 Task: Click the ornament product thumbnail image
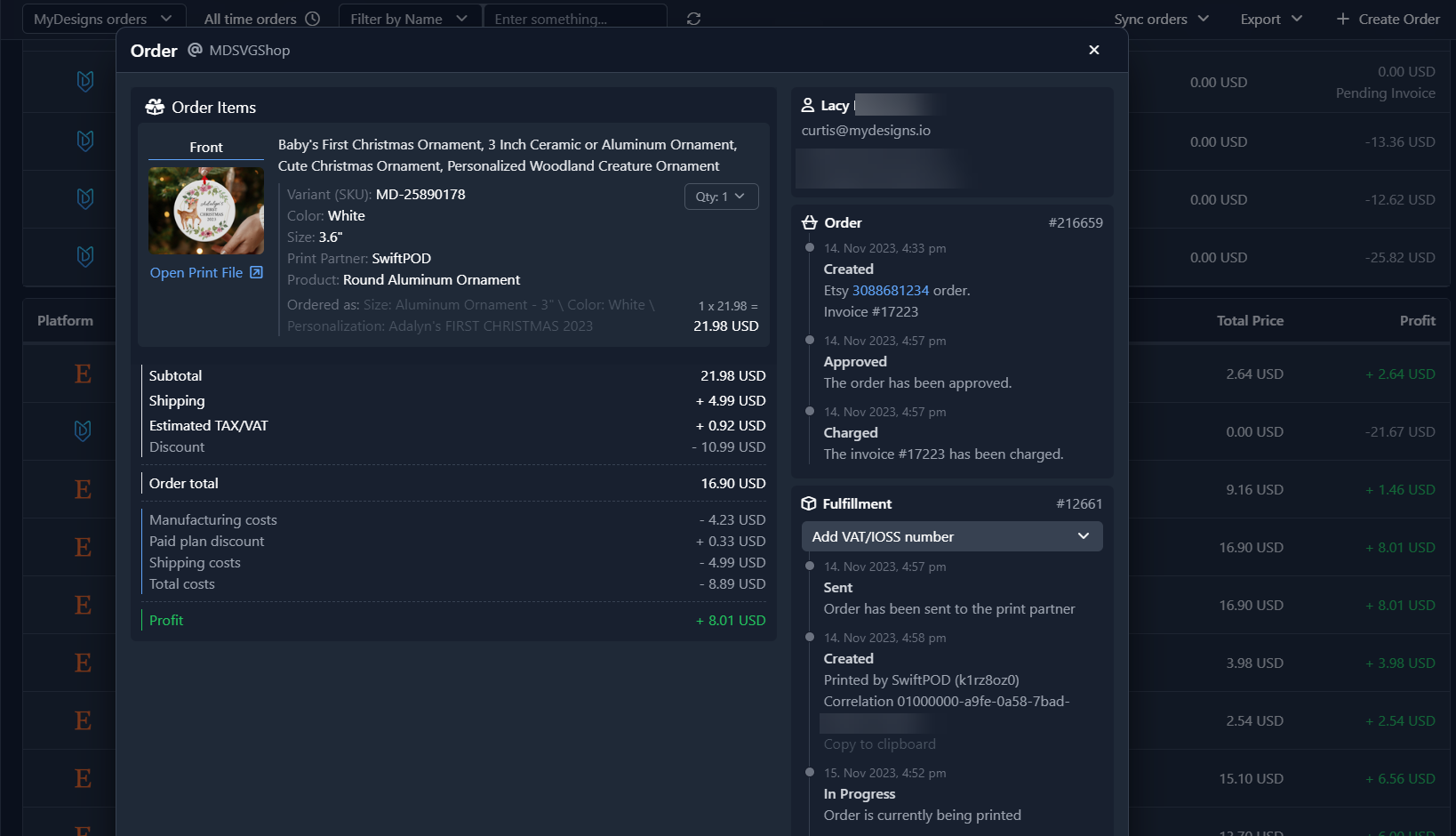[x=206, y=211]
